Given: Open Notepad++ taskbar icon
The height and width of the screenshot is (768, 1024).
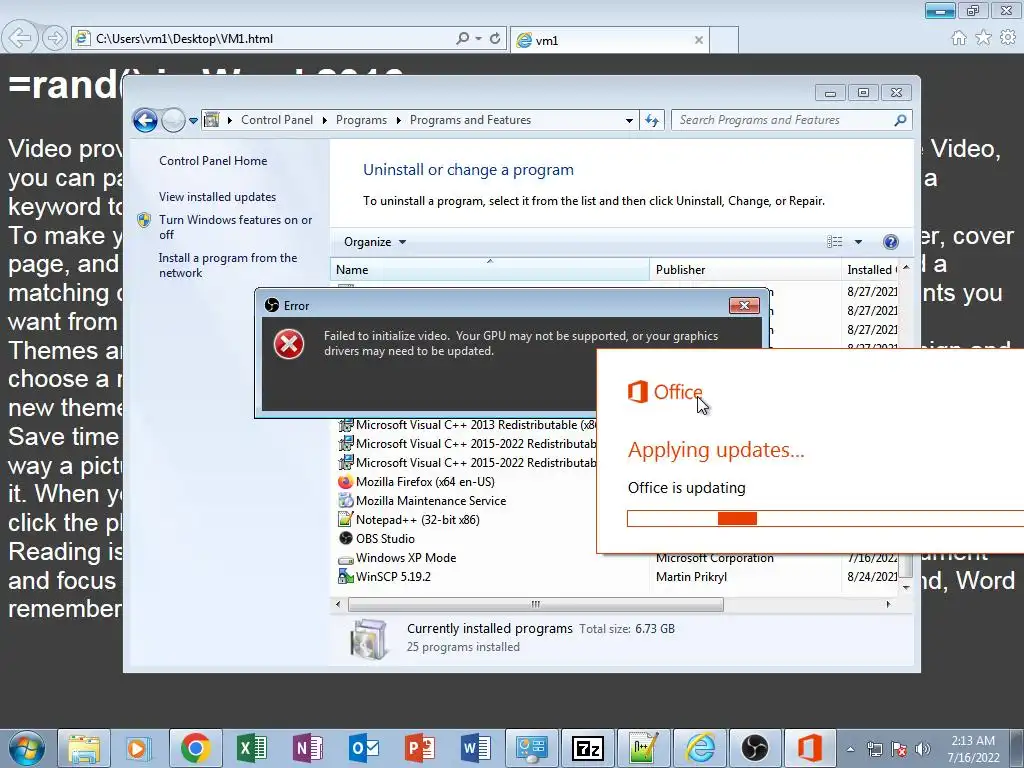Looking at the screenshot, I should (644, 748).
